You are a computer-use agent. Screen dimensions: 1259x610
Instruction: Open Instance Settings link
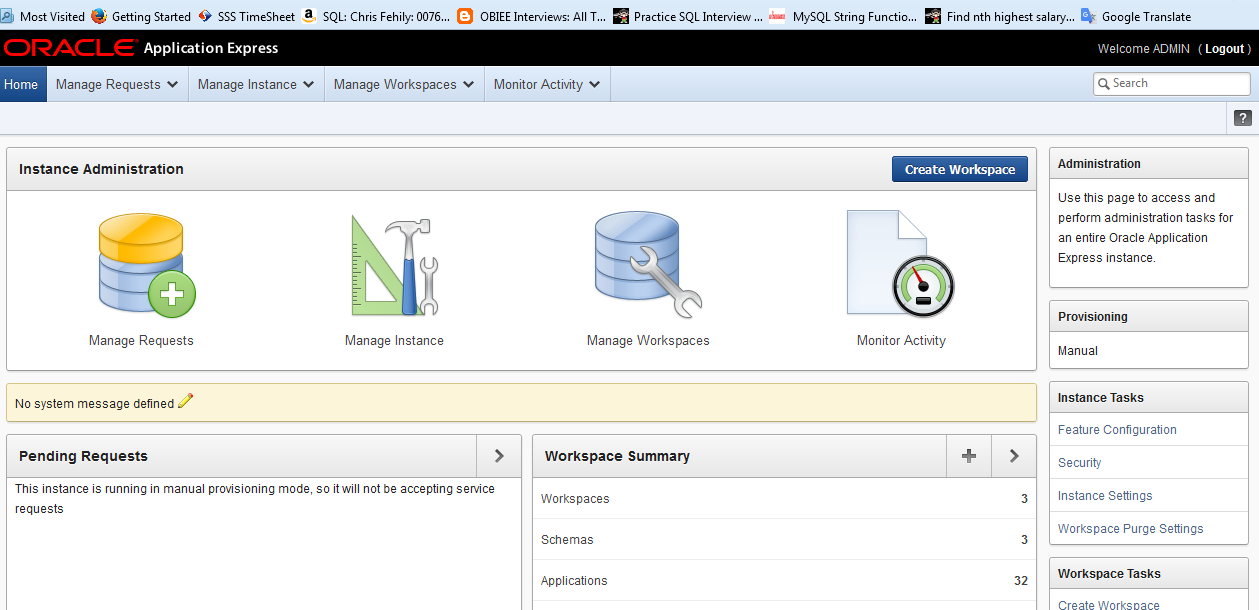1105,496
